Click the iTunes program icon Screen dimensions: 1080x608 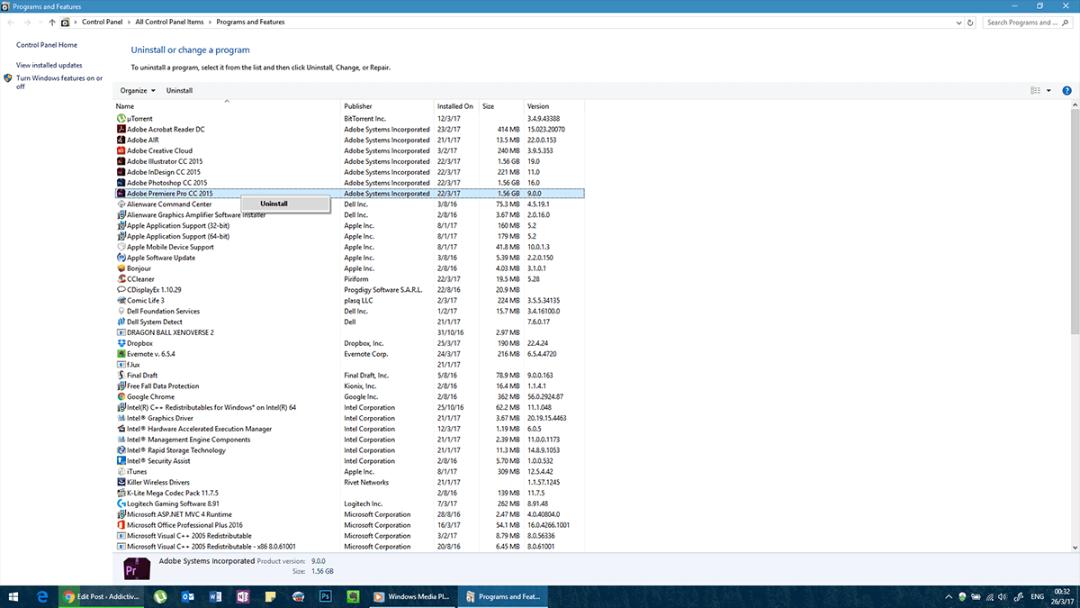point(121,472)
